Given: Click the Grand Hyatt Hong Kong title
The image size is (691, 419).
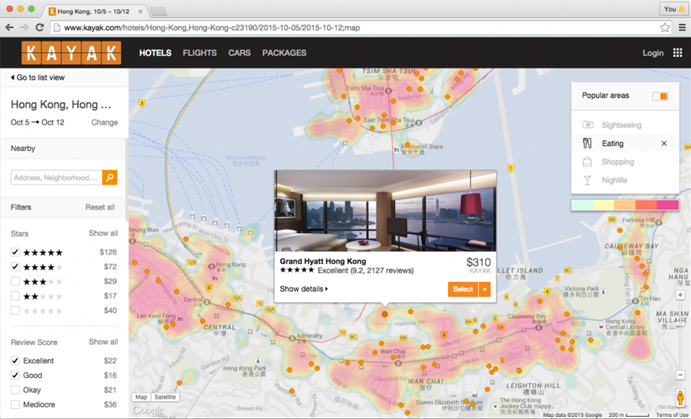Looking at the screenshot, I should [x=323, y=261].
